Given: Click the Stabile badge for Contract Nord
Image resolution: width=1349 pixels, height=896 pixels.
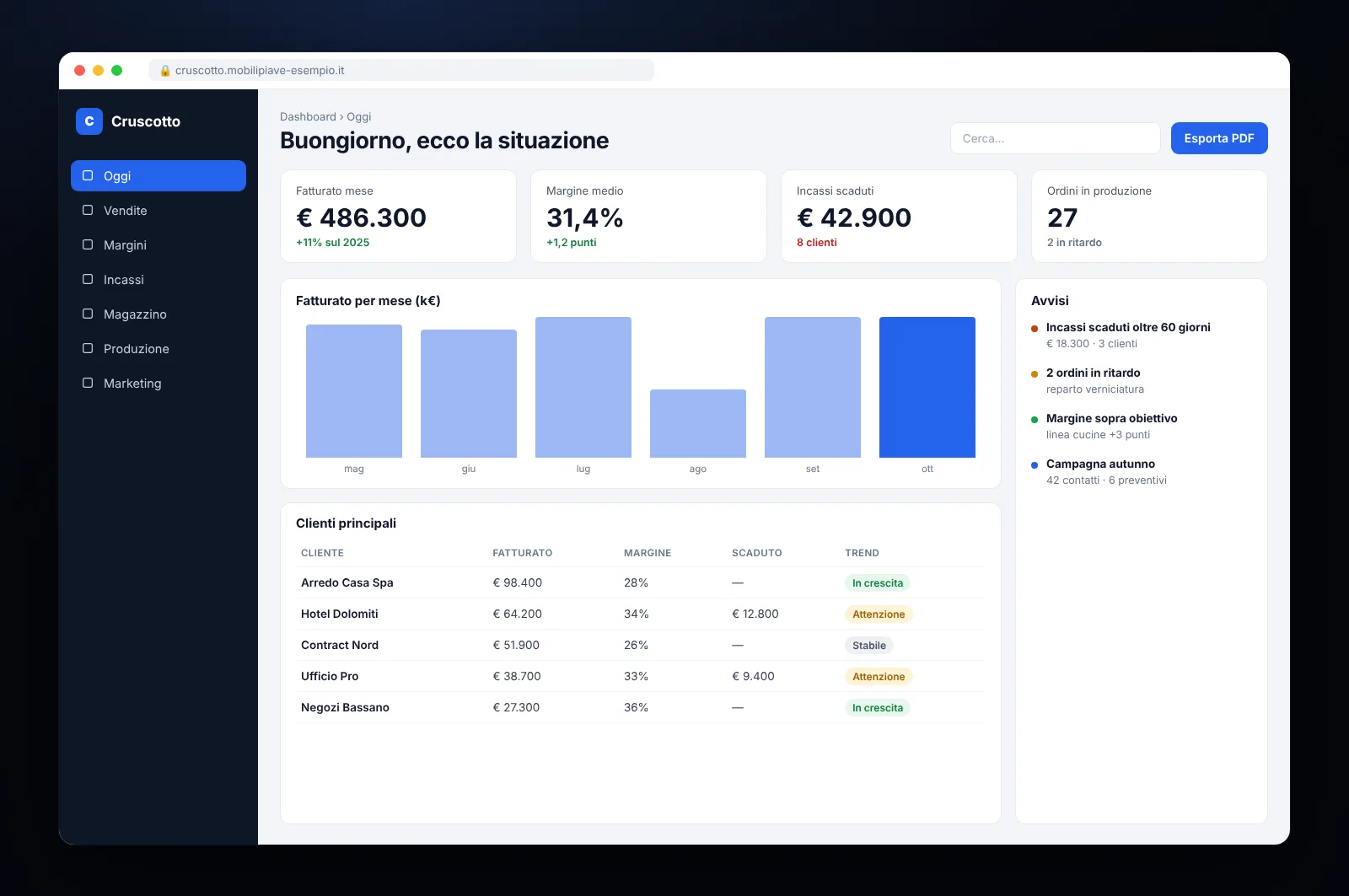Looking at the screenshot, I should coord(869,646).
